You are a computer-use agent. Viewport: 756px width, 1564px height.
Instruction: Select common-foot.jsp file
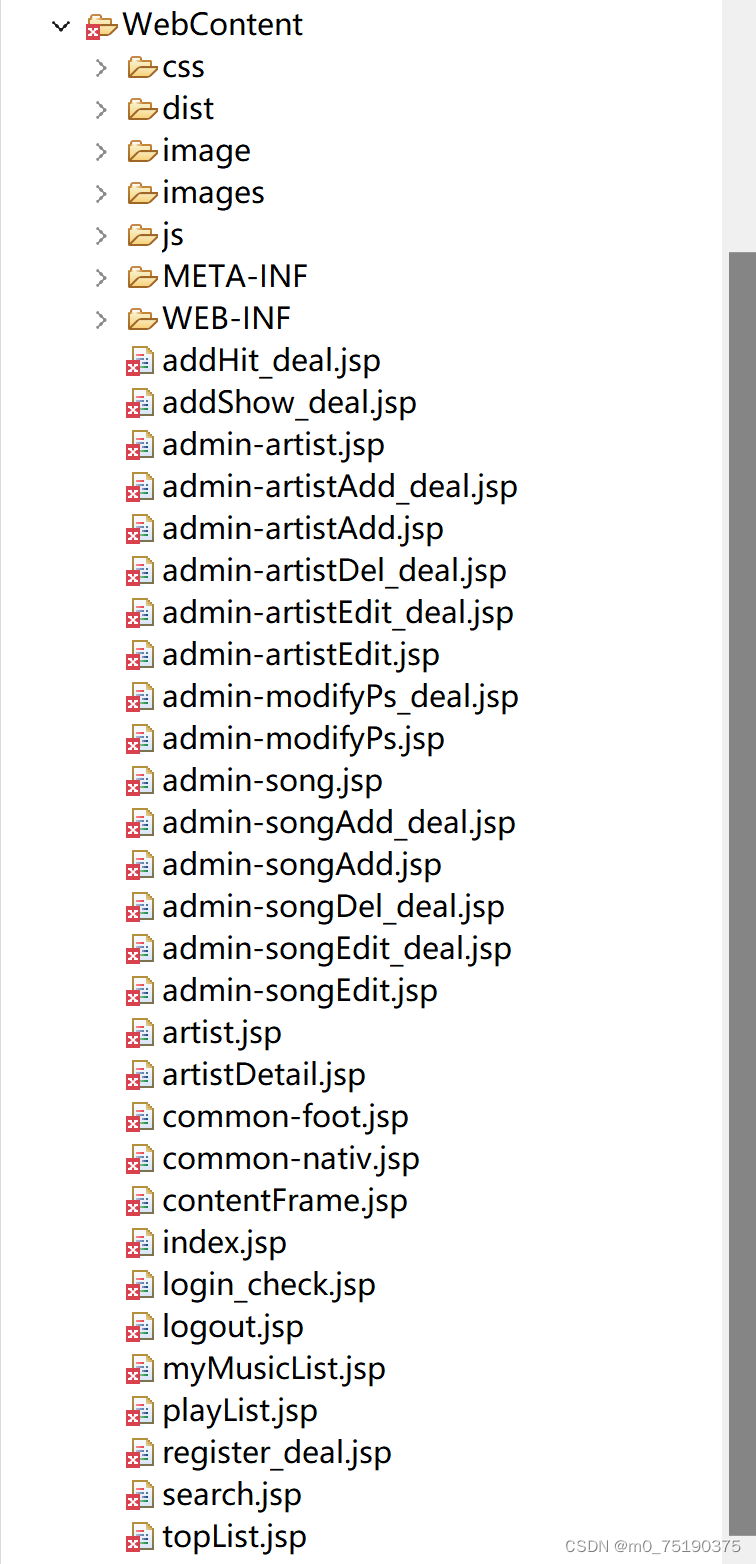coord(286,1117)
